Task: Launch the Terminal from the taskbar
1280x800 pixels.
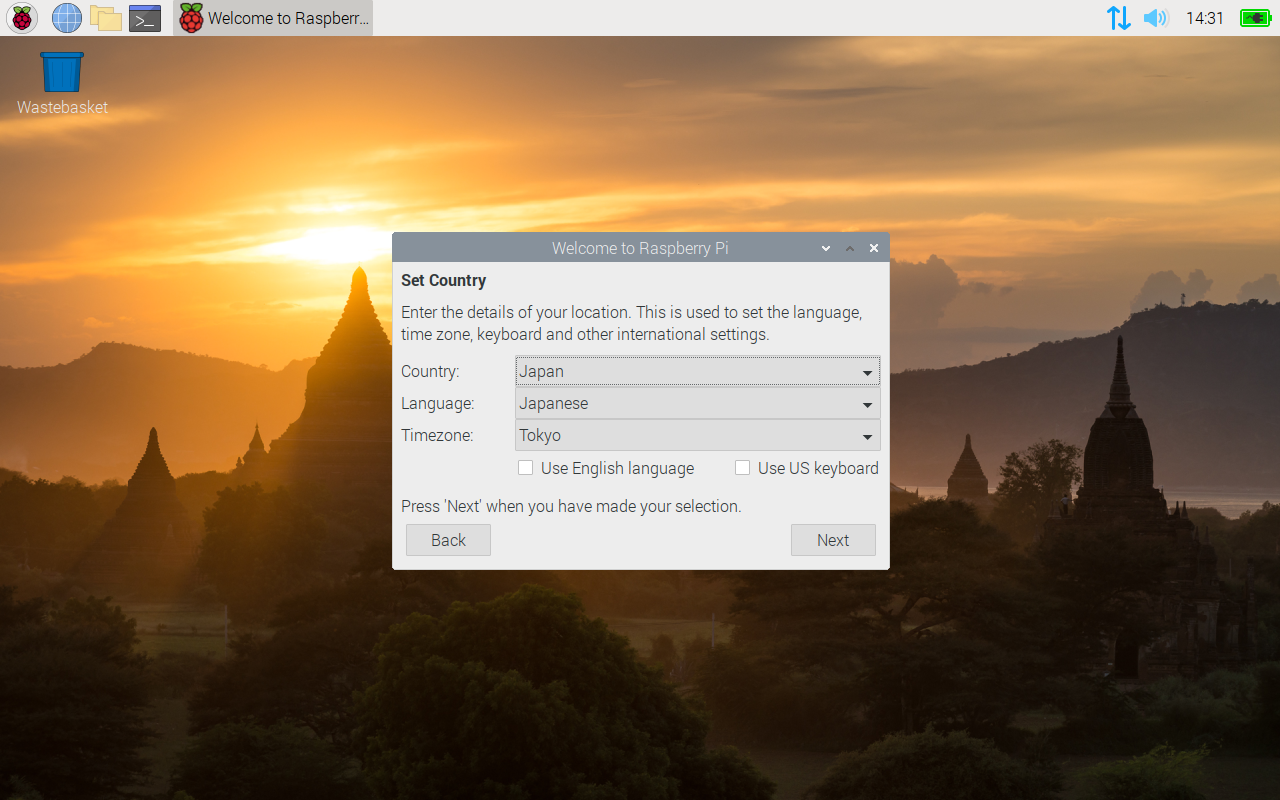Action: (x=145, y=18)
